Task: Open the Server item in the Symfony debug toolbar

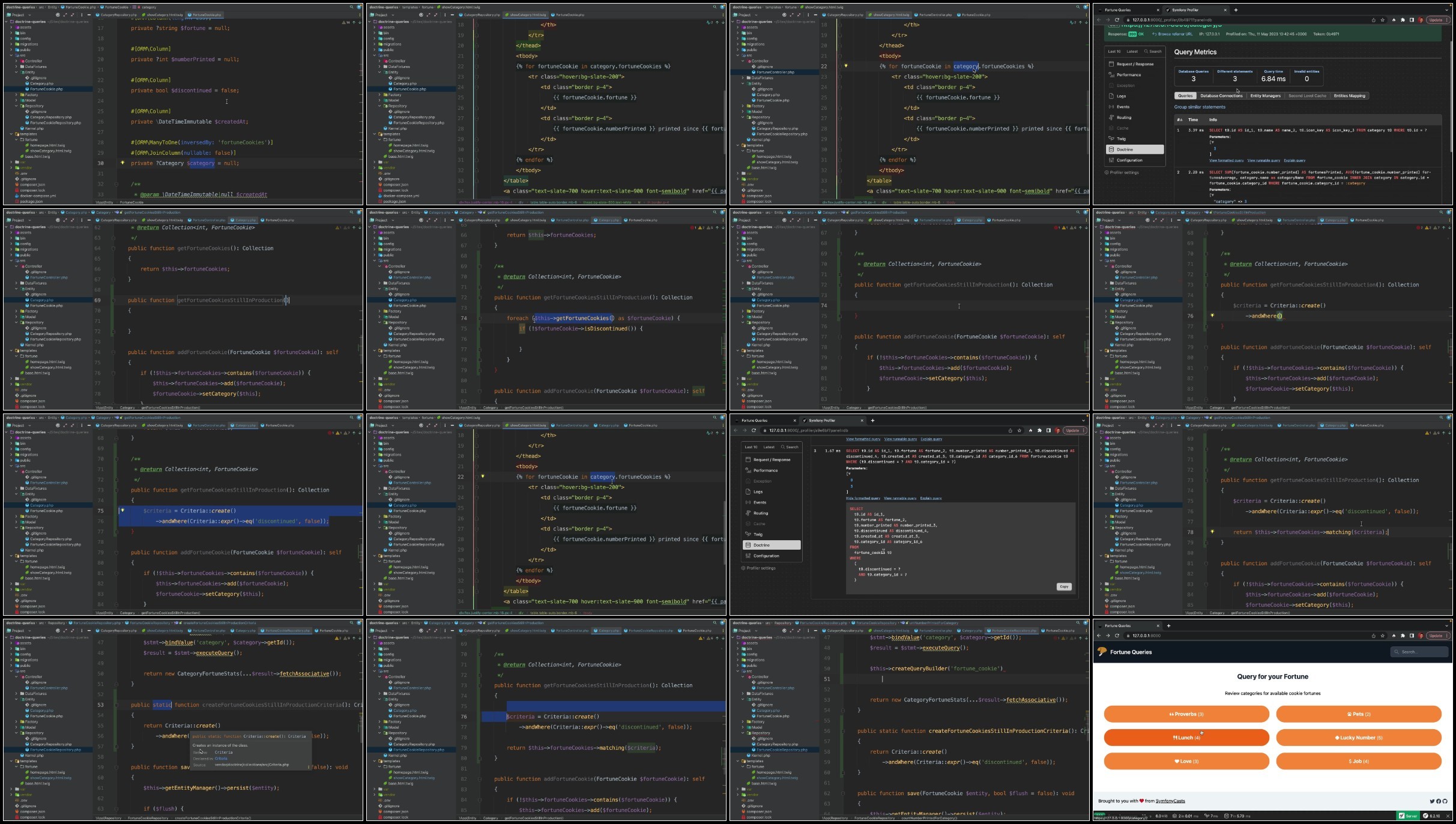Action: tap(1409, 816)
